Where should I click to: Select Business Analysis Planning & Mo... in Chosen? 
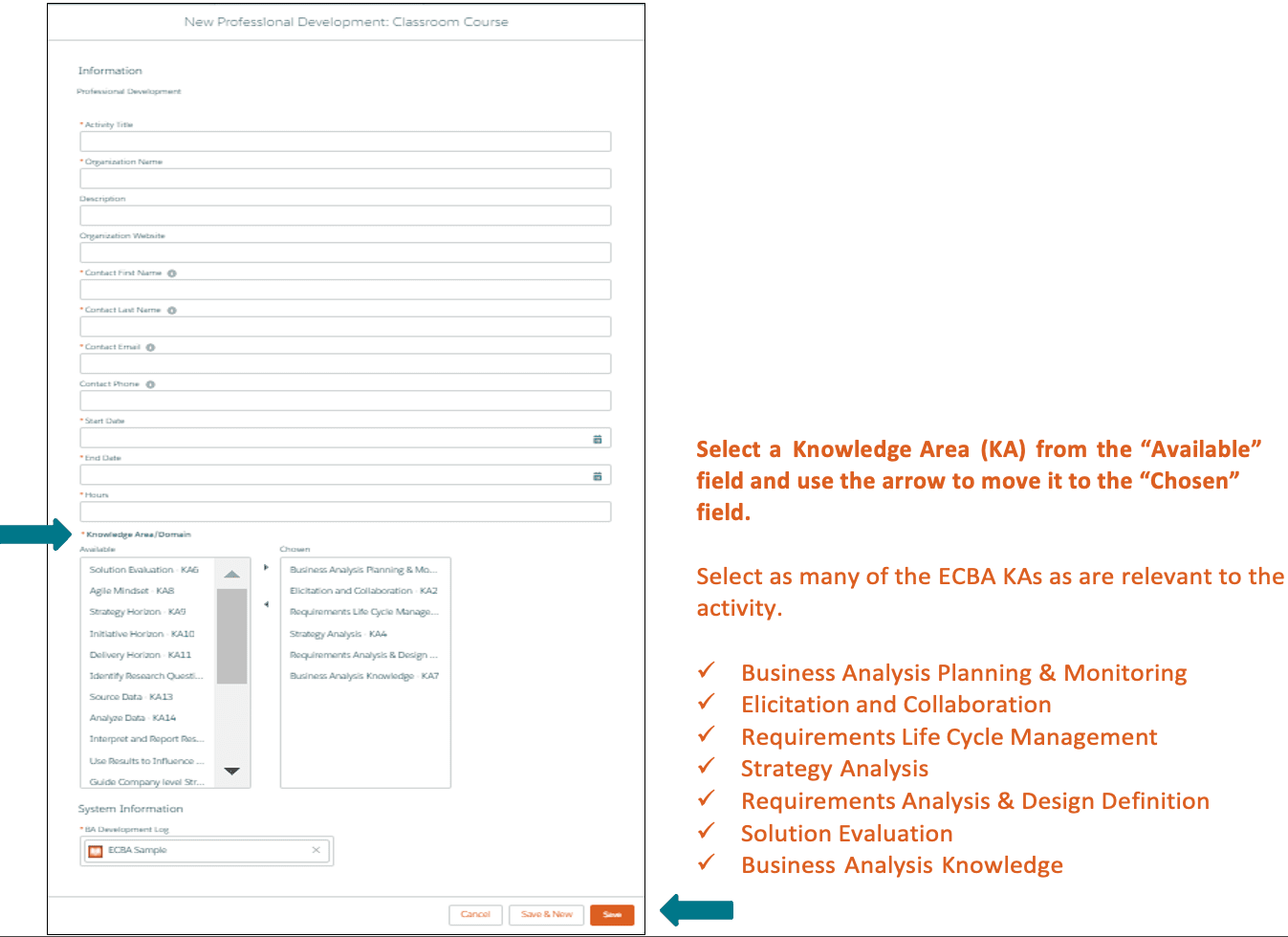tap(365, 570)
